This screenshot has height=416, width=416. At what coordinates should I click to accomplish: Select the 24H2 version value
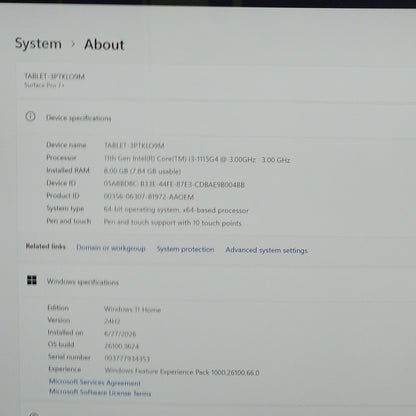pyautogui.click(x=112, y=321)
